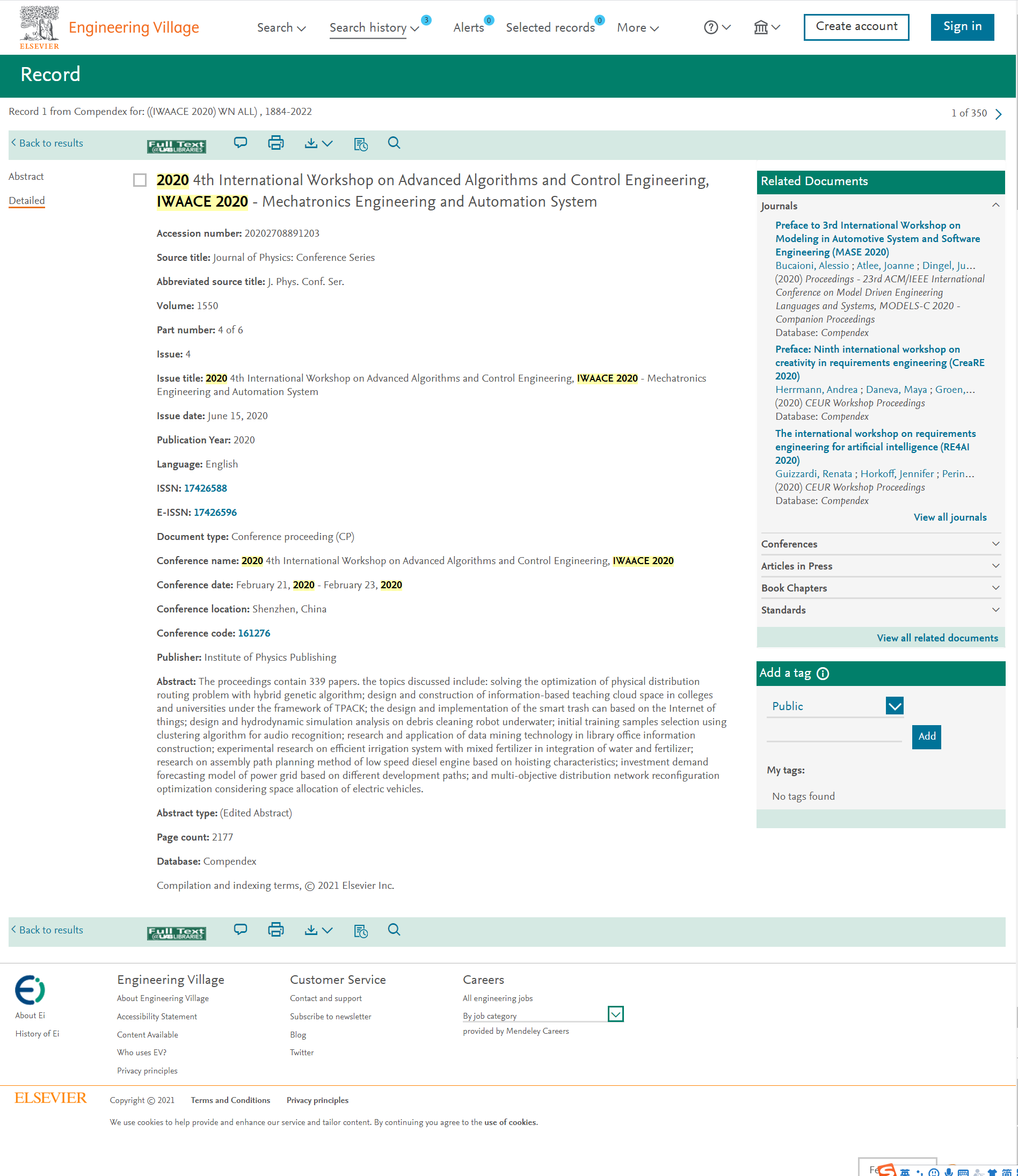The height and width of the screenshot is (1176, 1018).
Task: Open the Search dropdown menu
Action: (x=281, y=27)
